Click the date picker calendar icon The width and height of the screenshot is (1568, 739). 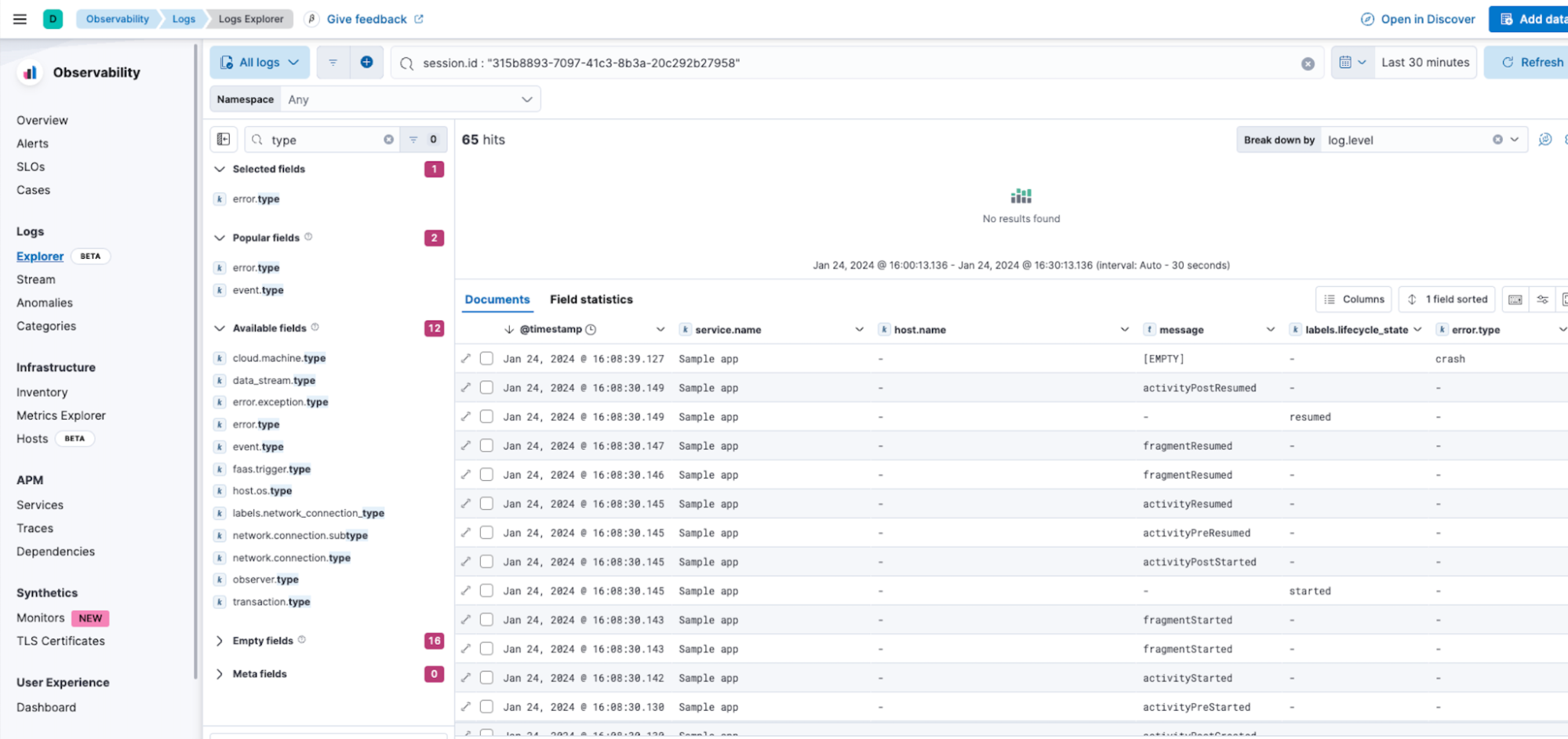1346,62
